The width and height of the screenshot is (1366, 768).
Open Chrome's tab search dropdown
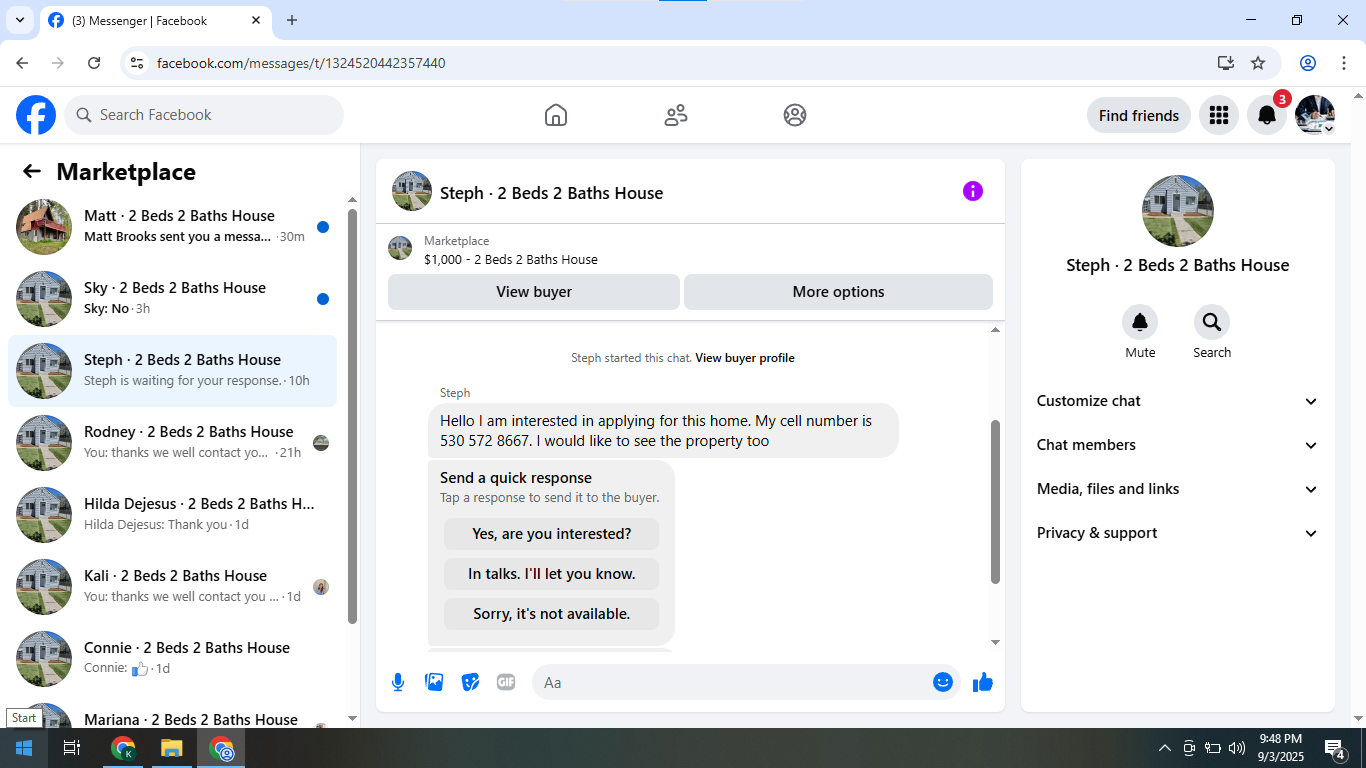[x=20, y=20]
